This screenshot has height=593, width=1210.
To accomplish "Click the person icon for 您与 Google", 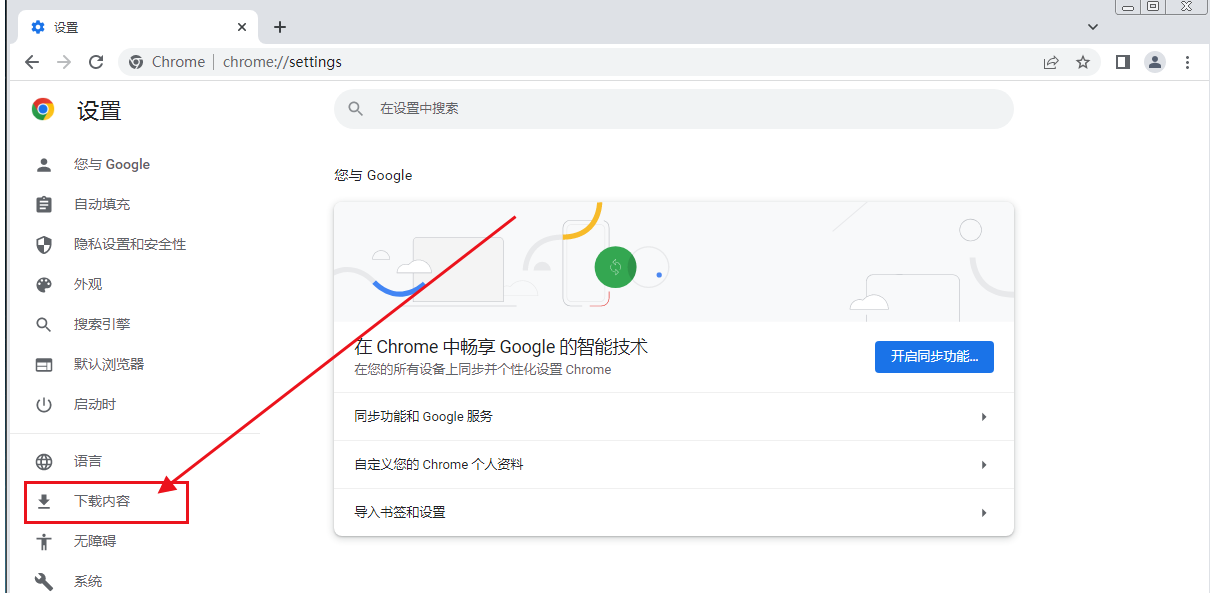I will tap(43, 164).
